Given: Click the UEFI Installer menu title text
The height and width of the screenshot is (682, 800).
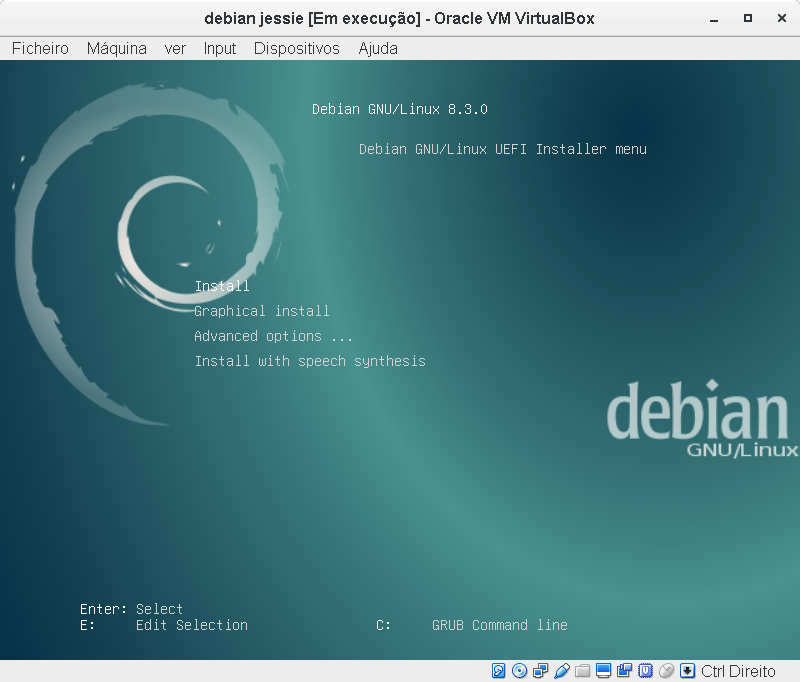Looking at the screenshot, I should [503, 149].
